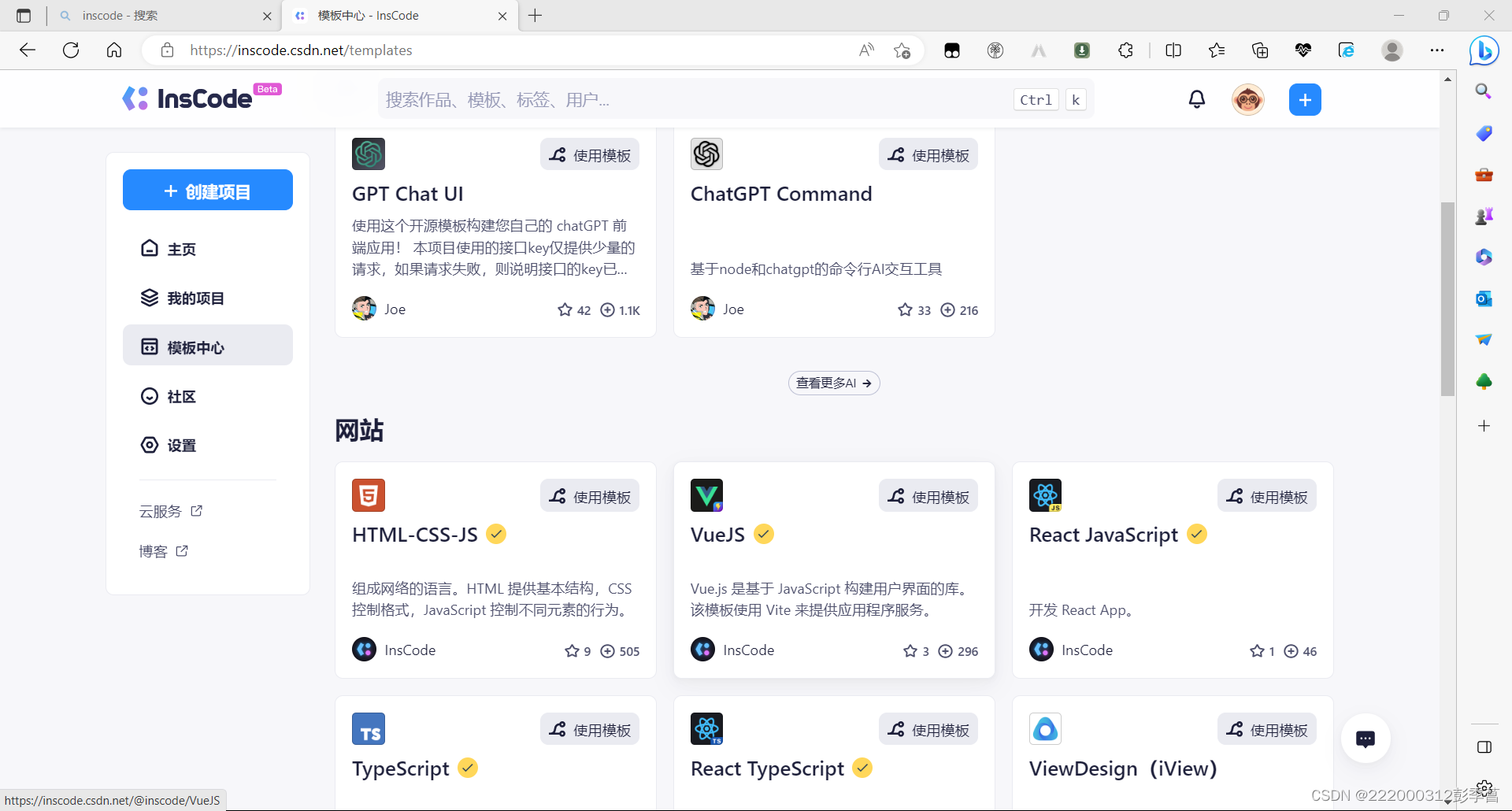Viewport: 1512px width, 811px height.
Task: Use the ChatGPT Command template
Action: click(928, 154)
